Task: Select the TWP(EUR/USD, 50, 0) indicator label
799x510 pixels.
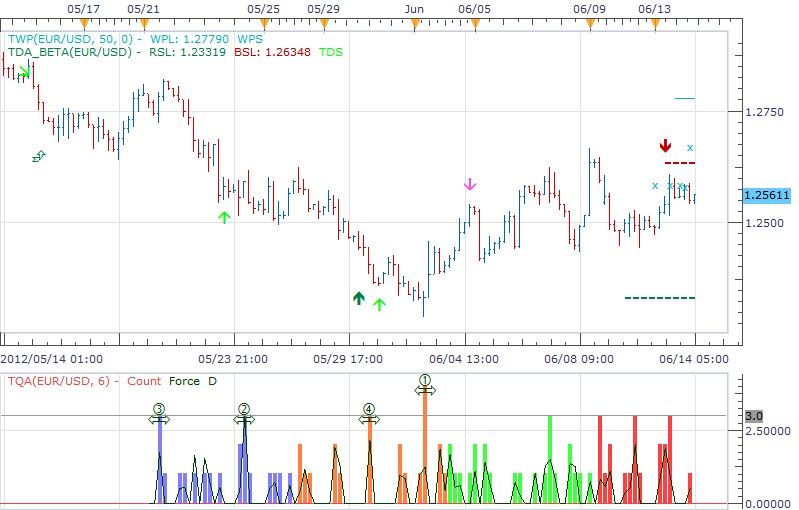Action: [71, 39]
